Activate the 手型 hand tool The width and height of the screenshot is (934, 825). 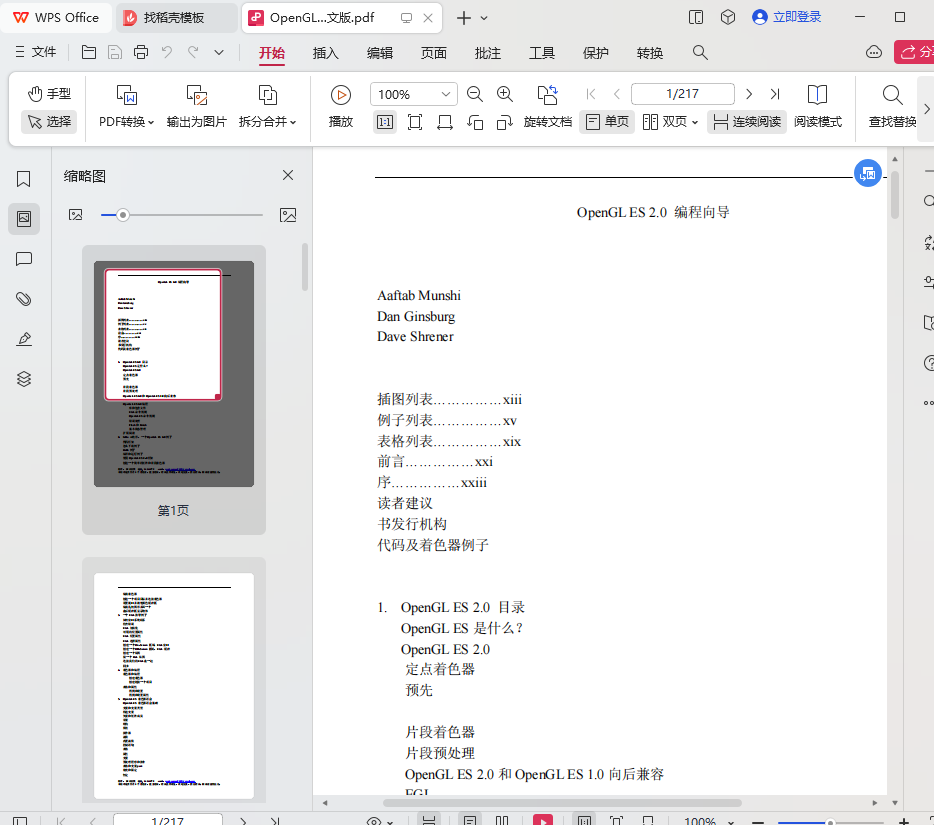[49, 94]
